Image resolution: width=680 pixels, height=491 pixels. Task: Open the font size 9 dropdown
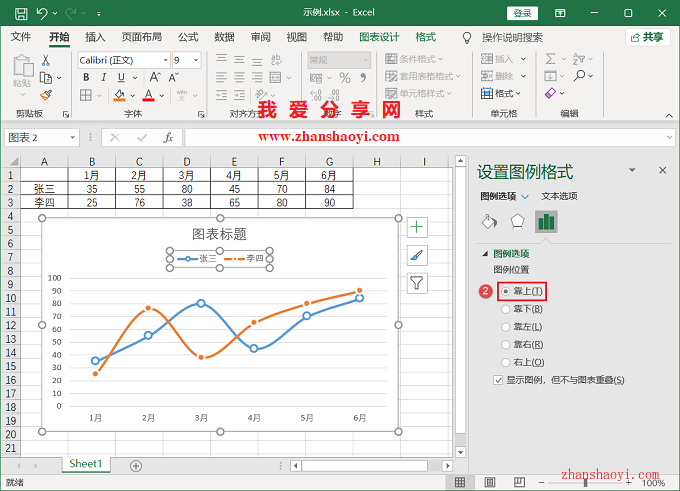click(196, 60)
